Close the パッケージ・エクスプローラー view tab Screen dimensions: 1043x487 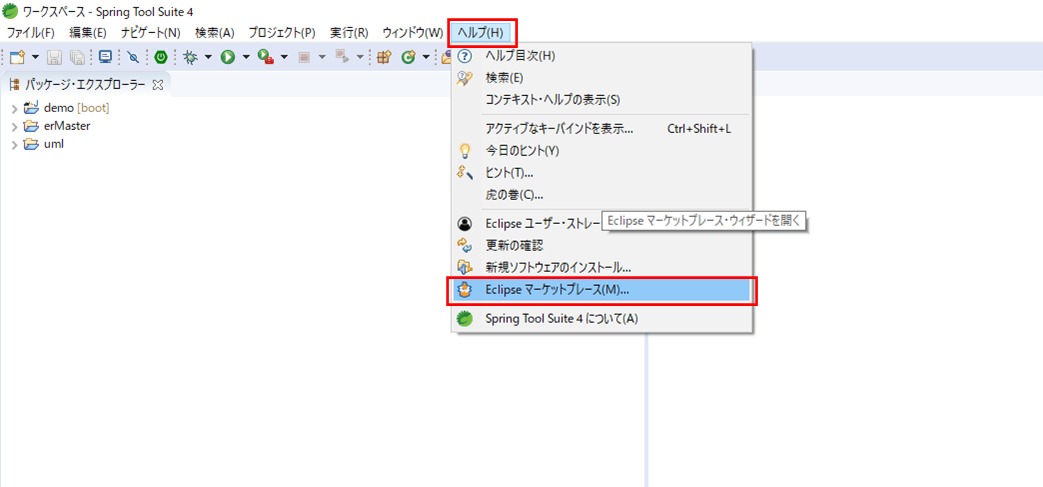pyautogui.click(x=158, y=85)
